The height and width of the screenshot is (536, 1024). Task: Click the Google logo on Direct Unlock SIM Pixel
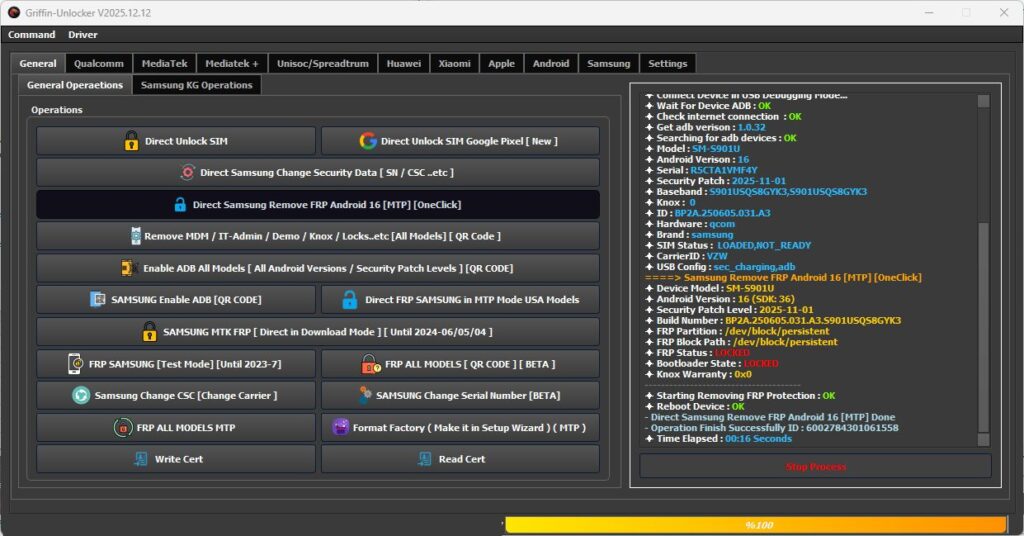point(368,141)
